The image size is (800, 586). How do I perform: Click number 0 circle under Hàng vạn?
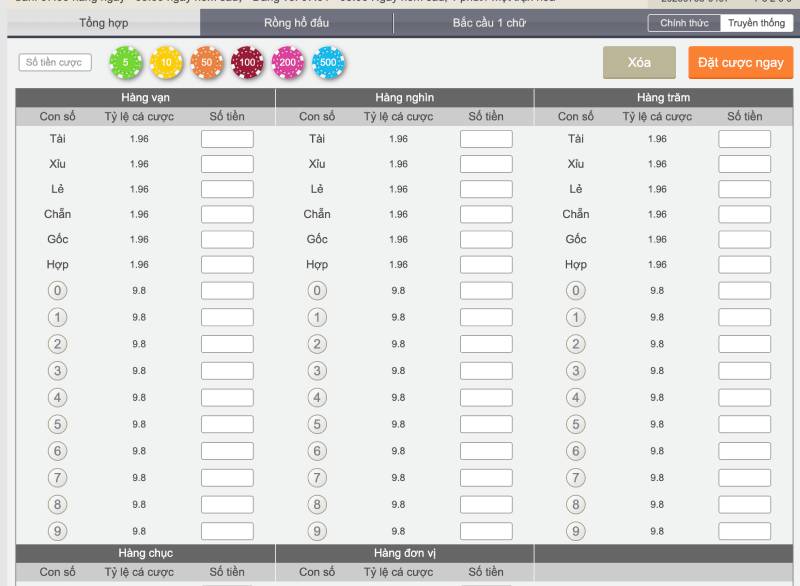pos(57,291)
